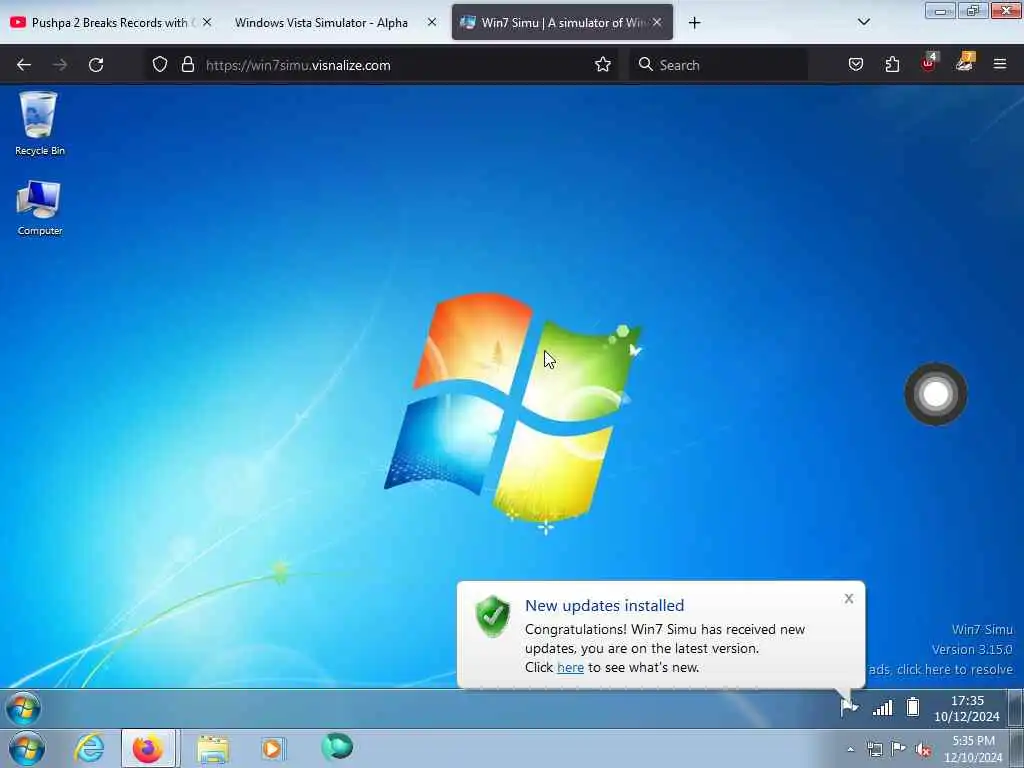Image resolution: width=1024 pixels, height=768 pixels.
Task: Dismiss the New updates installed notification
Action: click(x=848, y=598)
